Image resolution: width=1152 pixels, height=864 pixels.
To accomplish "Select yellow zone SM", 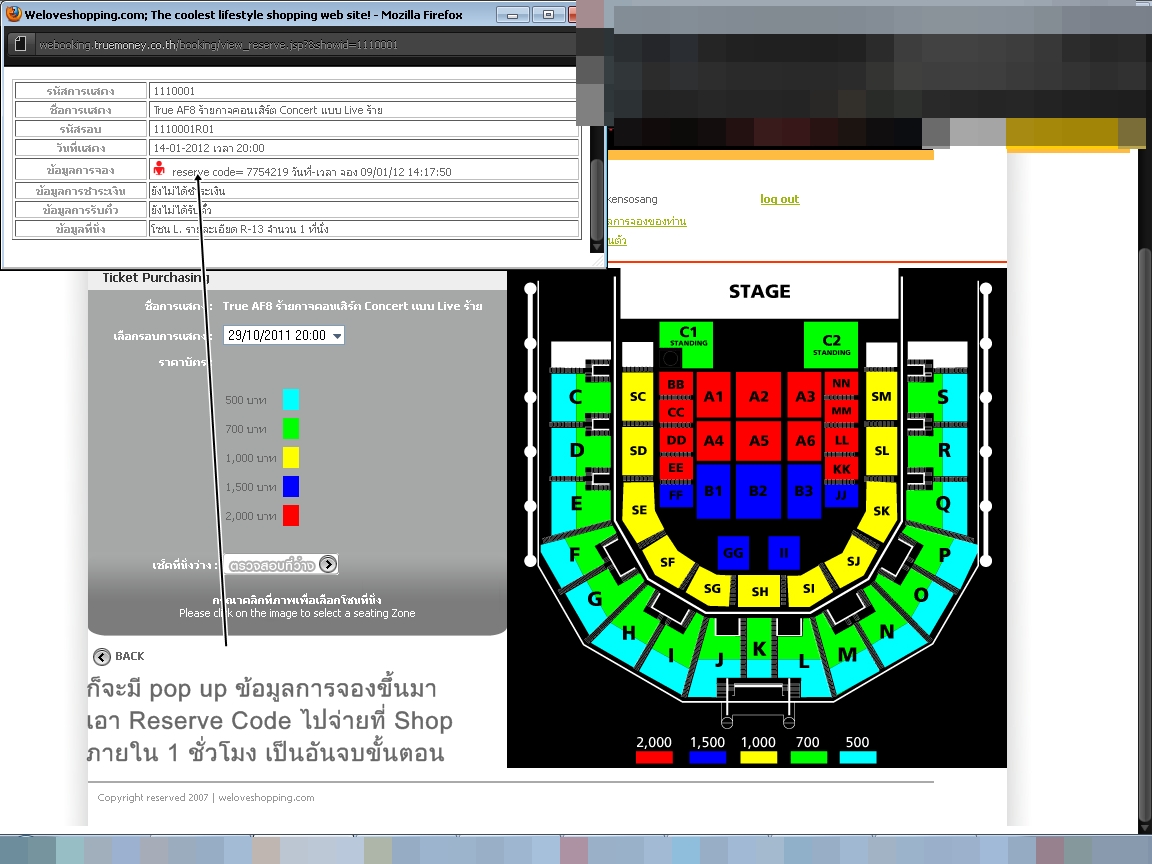I will coord(881,396).
